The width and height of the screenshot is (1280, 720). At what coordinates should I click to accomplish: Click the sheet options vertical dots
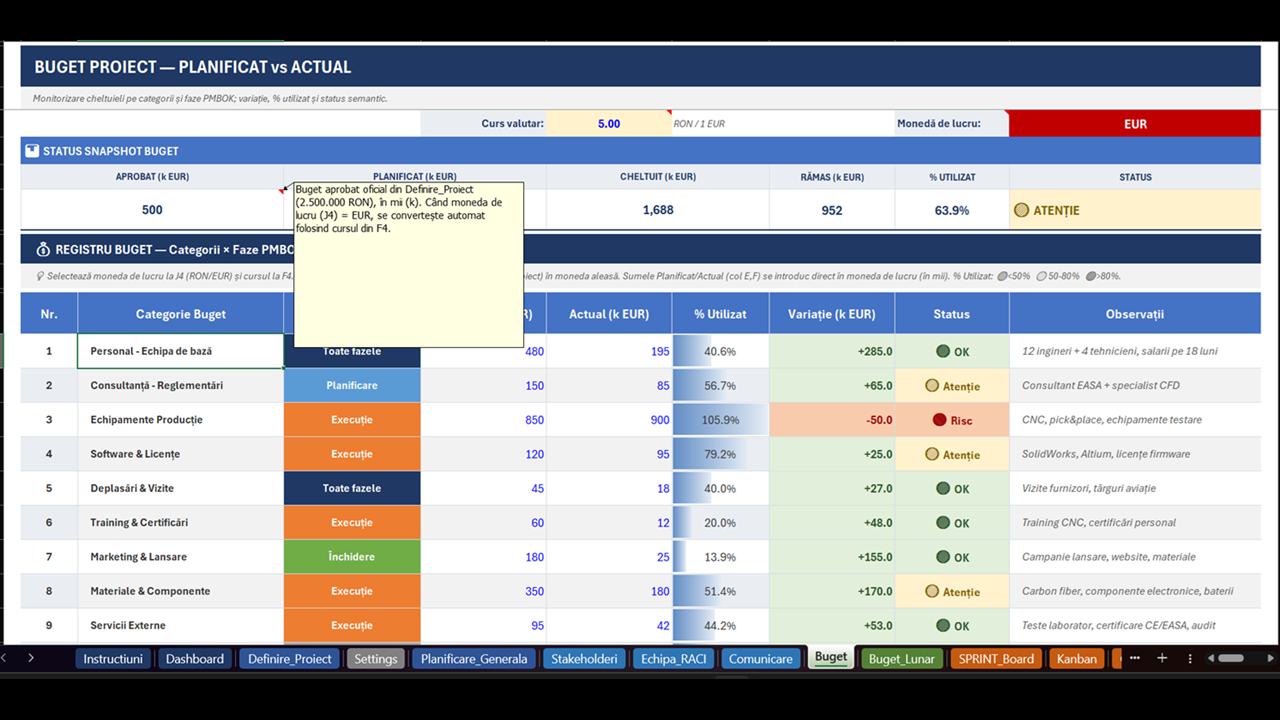(1189, 658)
